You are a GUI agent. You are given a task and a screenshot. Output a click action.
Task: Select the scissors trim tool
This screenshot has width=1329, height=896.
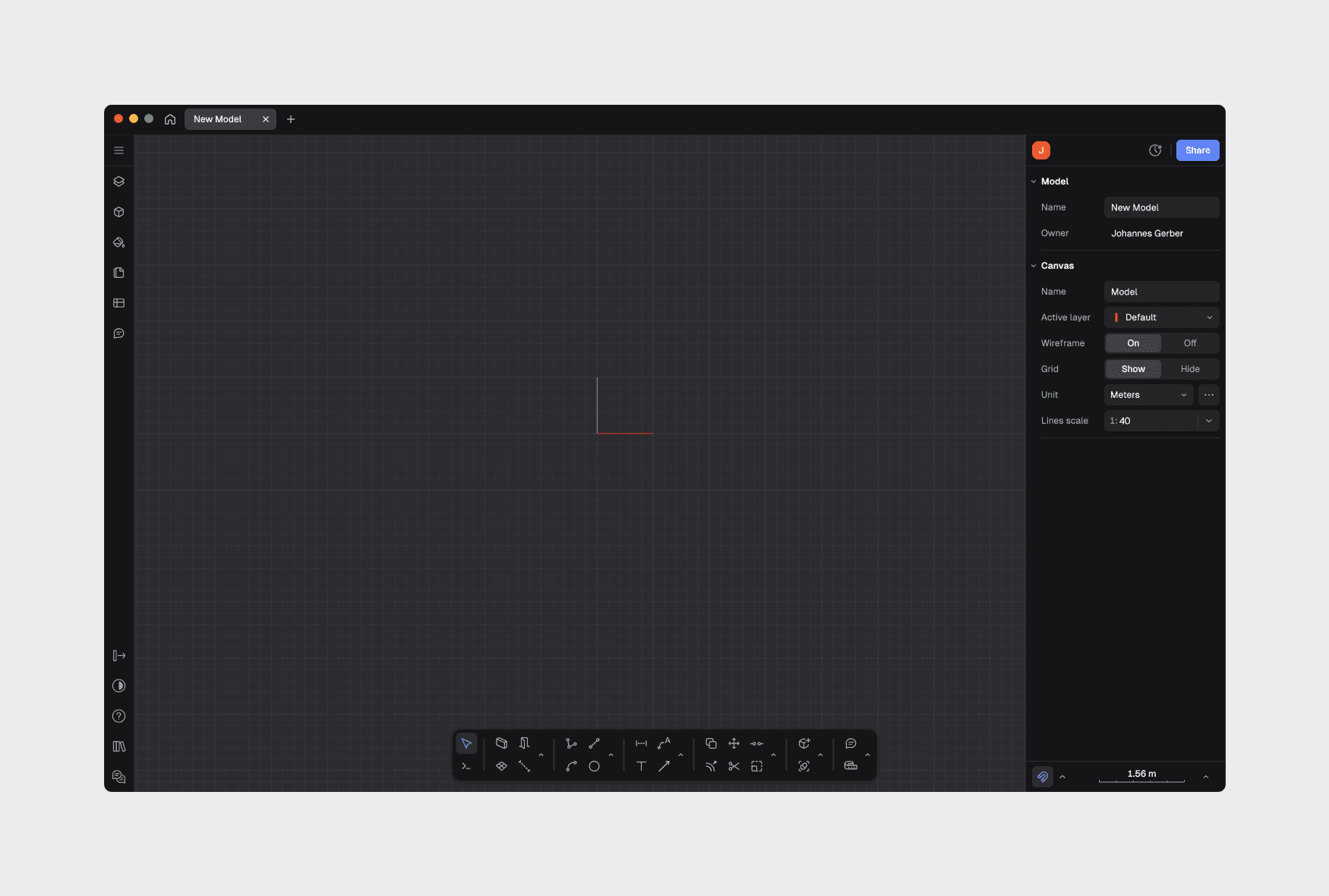[734, 766]
